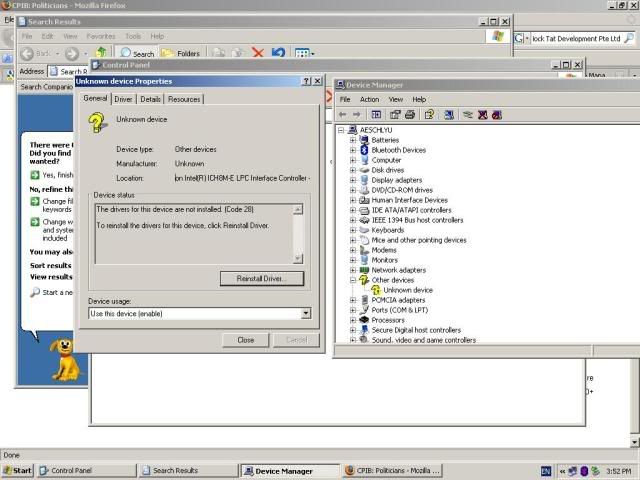Click the Views icon in Search Results toolbar
Screen dimensions: 640x480
tap(304, 53)
